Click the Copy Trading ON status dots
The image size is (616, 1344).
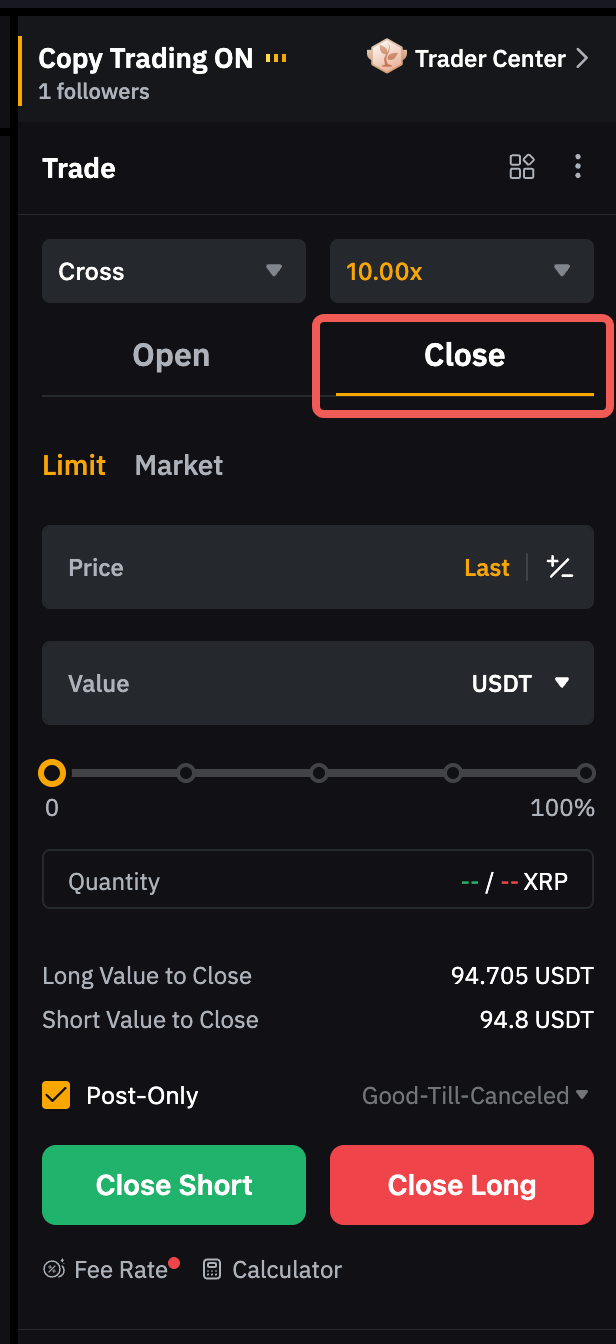tap(276, 59)
